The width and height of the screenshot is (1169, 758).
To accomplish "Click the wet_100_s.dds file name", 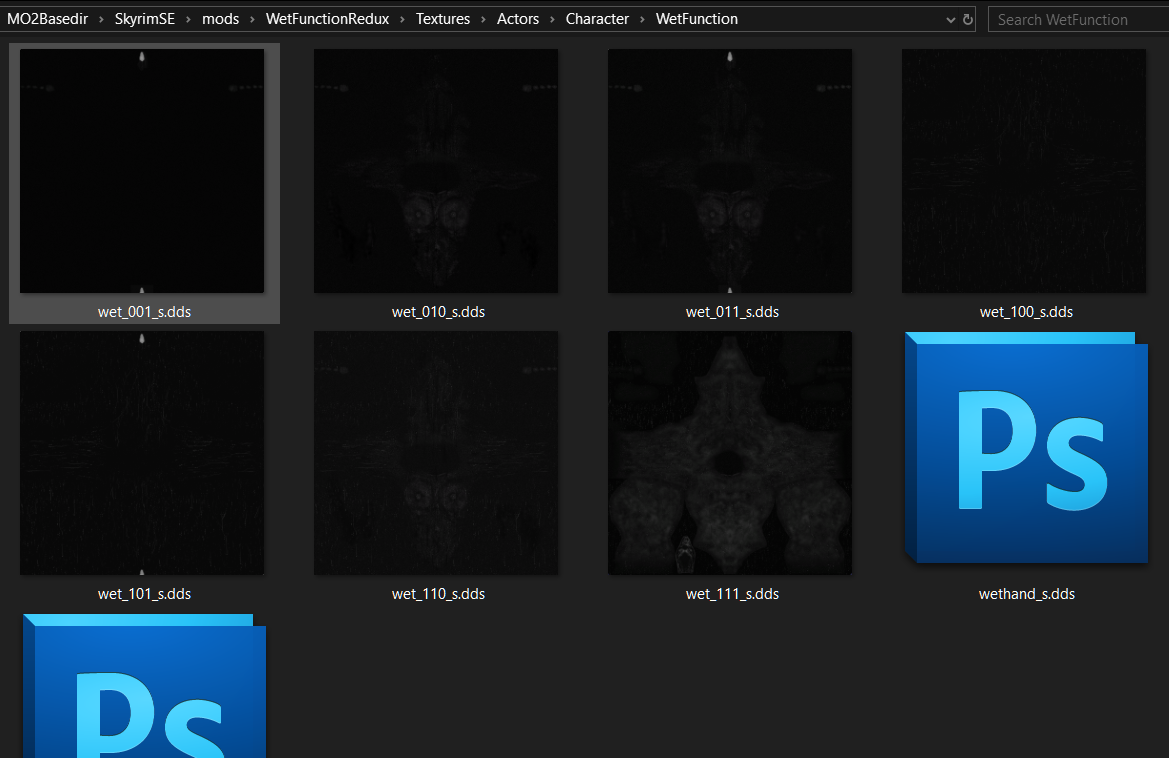I will click(1026, 312).
